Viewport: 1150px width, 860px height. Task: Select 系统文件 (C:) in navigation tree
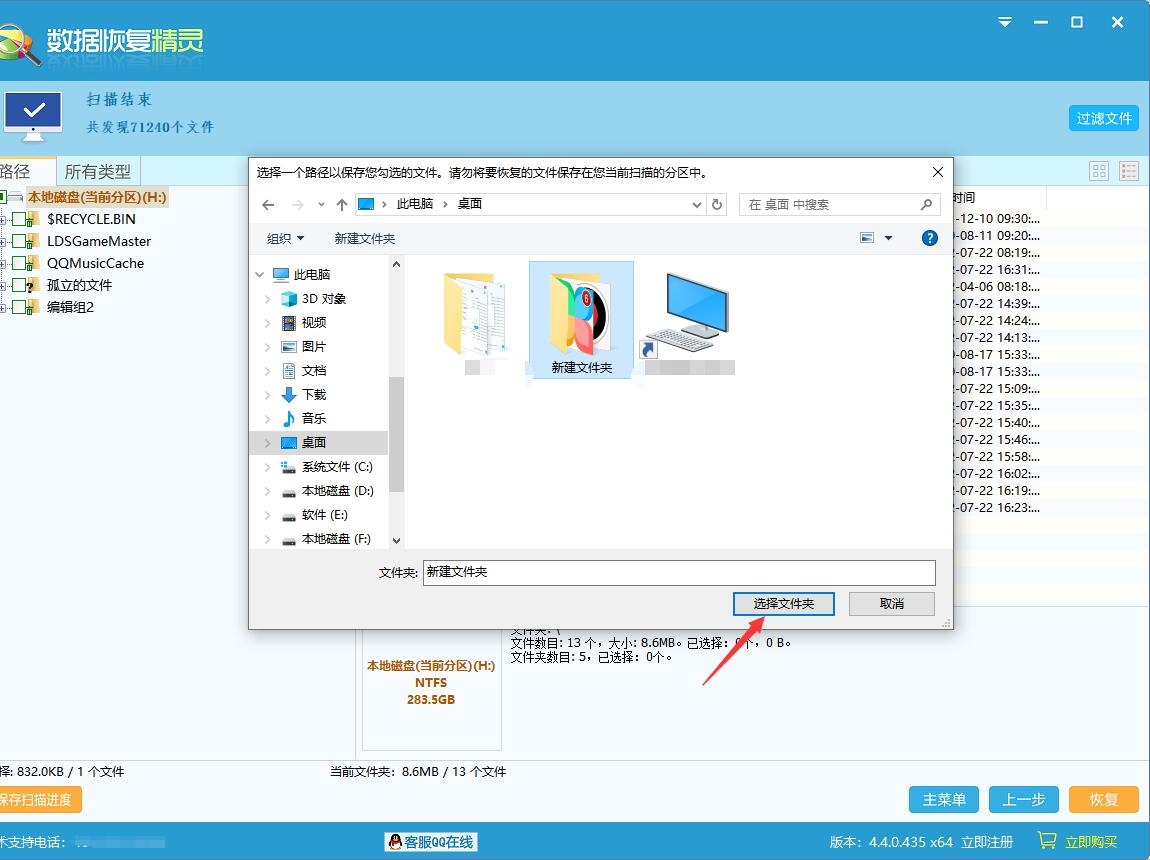pyautogui.click(x=336, y=467)
